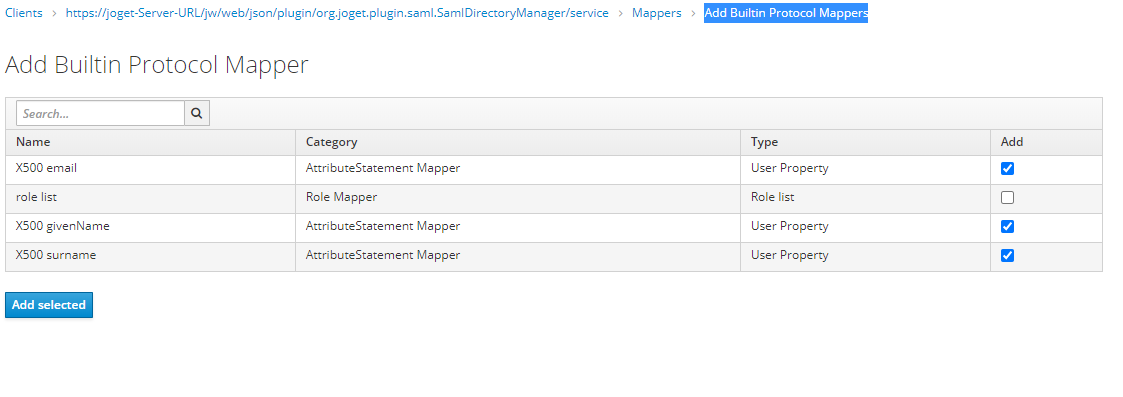Click the Category column header
This screenshot has height=397, width=1123.
click(332, 142)
